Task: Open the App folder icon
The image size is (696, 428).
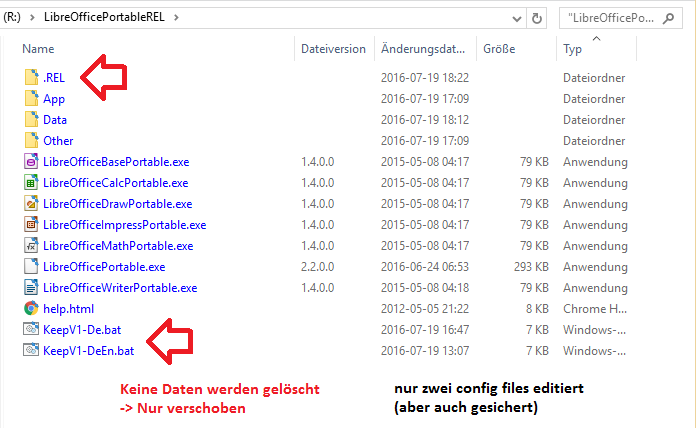Action: 32,98
